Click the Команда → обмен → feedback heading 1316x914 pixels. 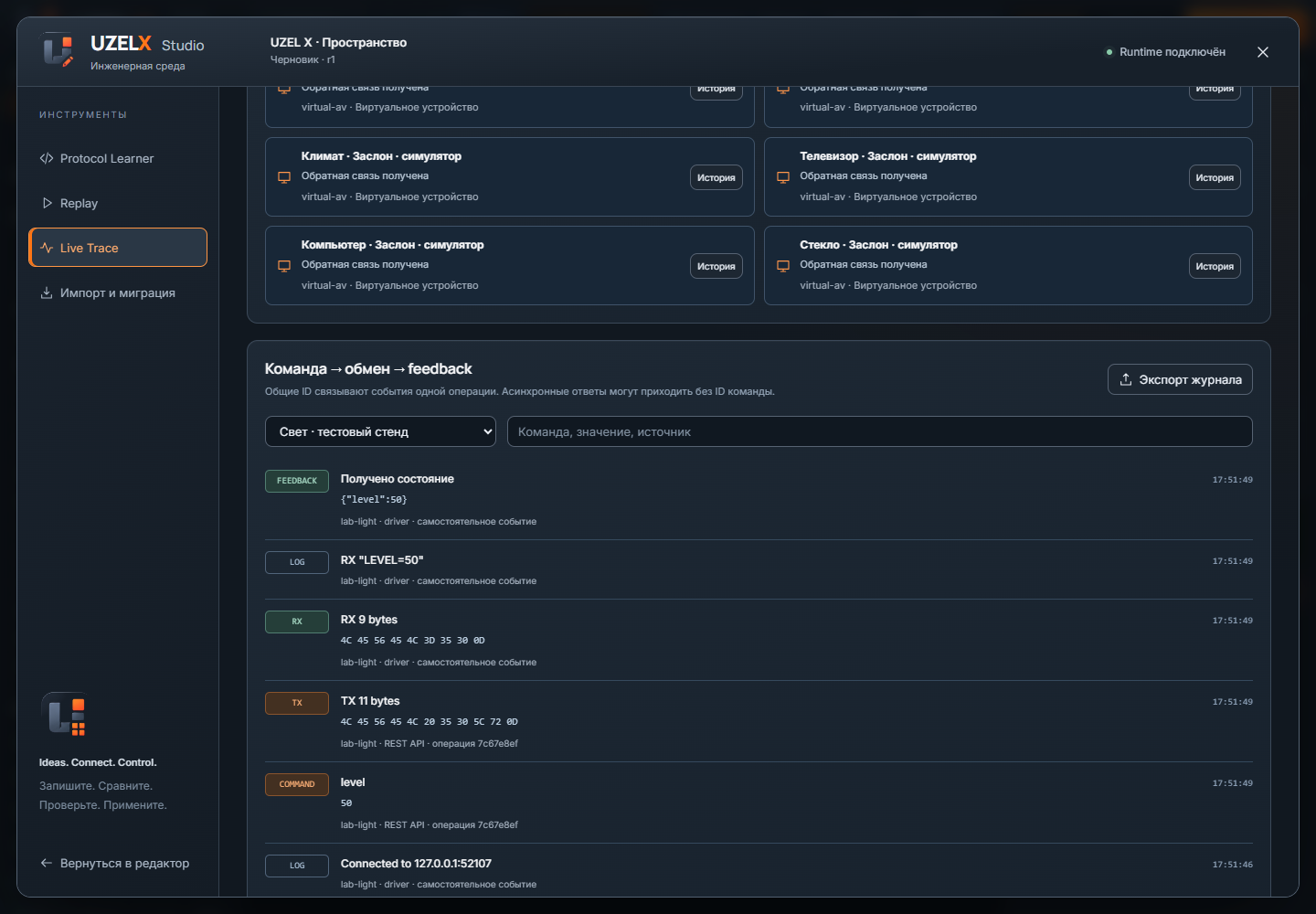coord(368,369)
